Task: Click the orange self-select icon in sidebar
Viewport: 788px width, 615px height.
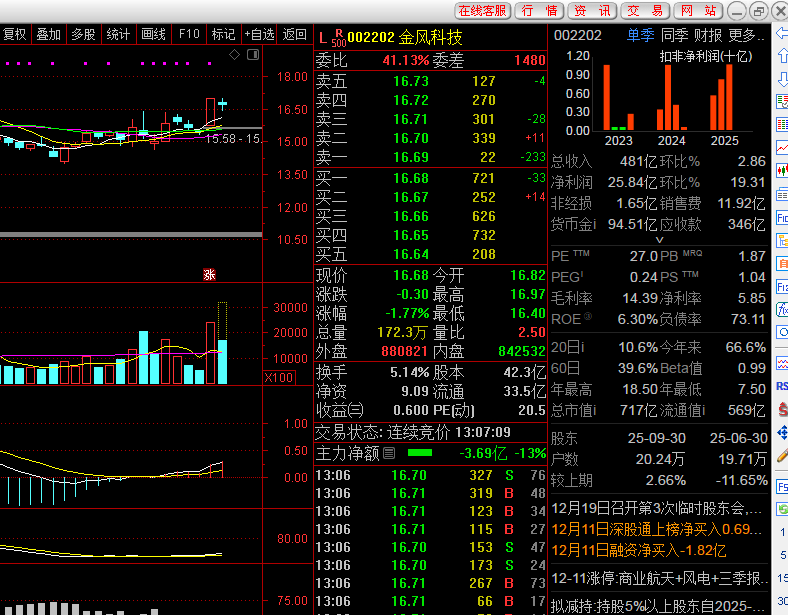Action: (x=782, y=263)
